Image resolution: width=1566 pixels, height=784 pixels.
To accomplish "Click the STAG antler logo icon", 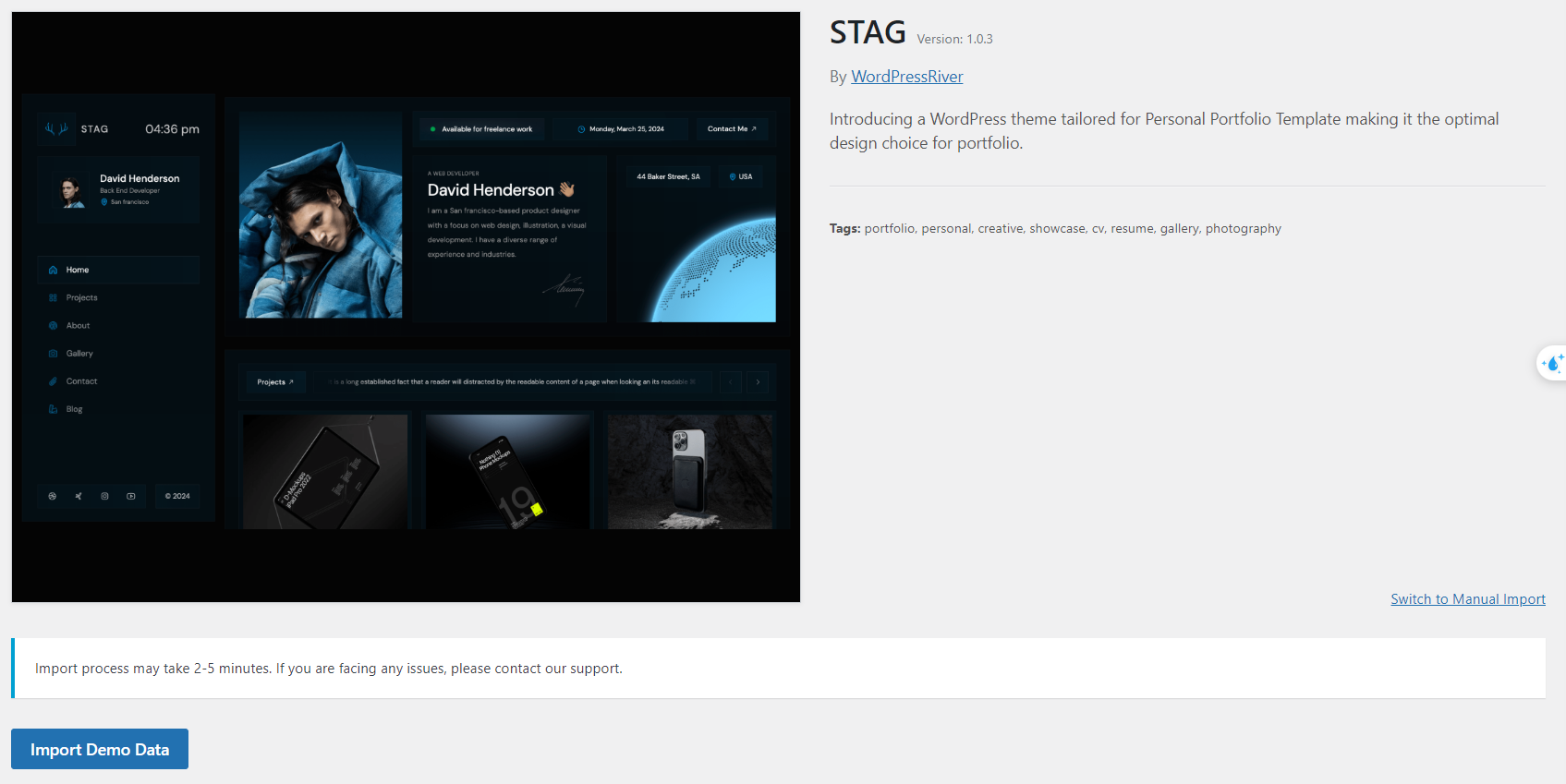I will pyautogui.click(x=56, y=129).
